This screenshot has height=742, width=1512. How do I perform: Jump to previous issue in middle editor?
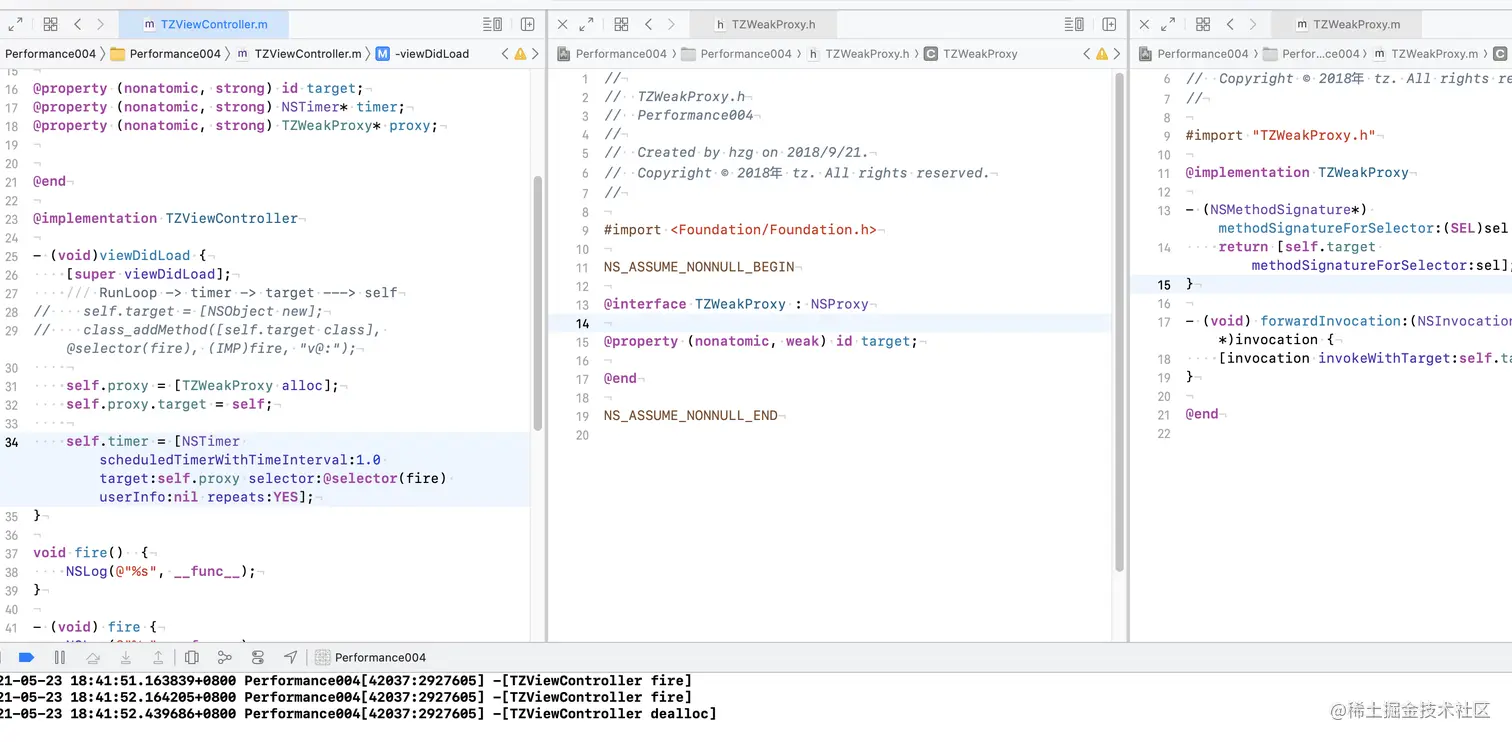tap(1087, 54)
